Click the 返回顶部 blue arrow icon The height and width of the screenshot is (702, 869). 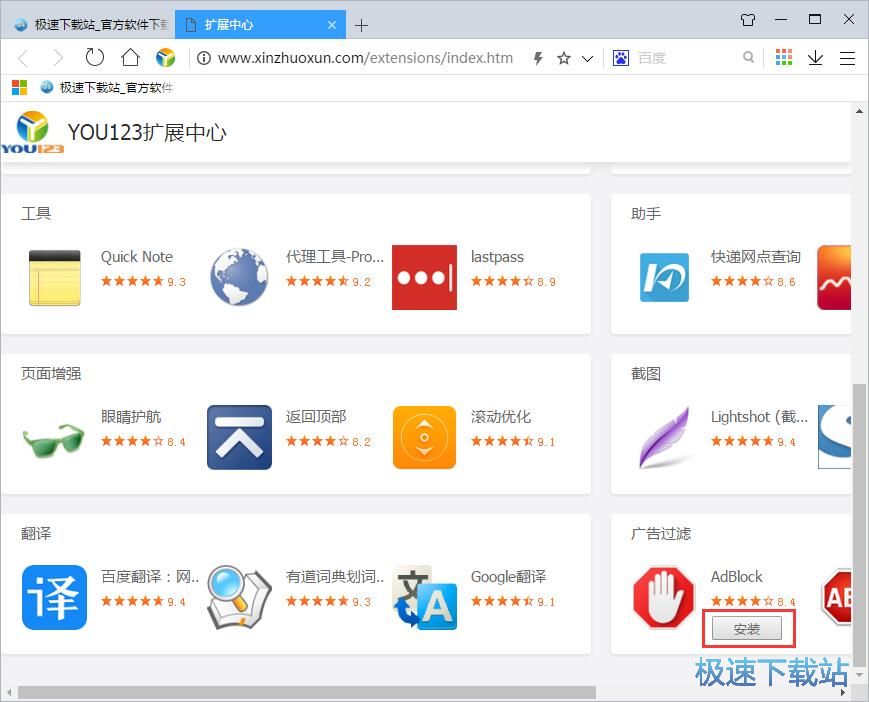239,437
